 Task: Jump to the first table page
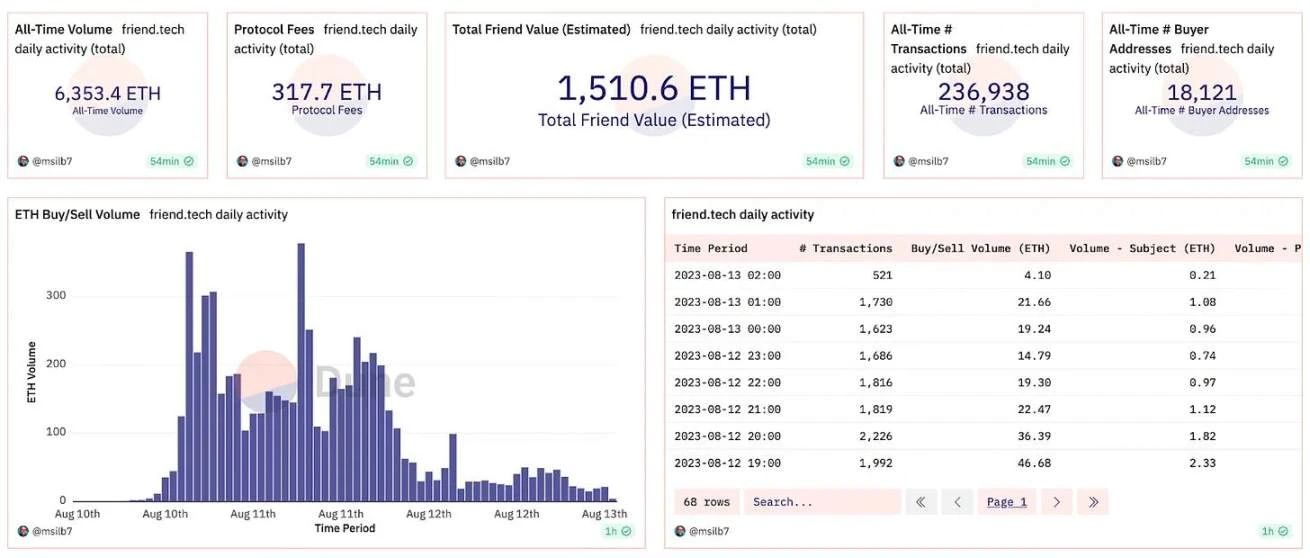pyautogui.click(x=921, y=502)
